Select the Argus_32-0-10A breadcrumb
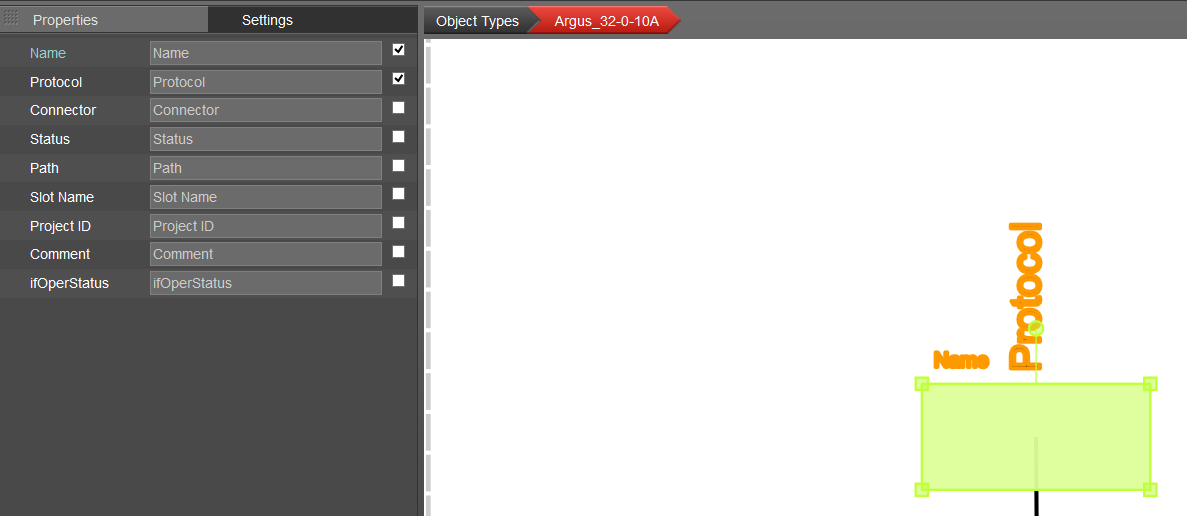The height and width of the screenshot is (516, 1187). (x=606, y=21)
